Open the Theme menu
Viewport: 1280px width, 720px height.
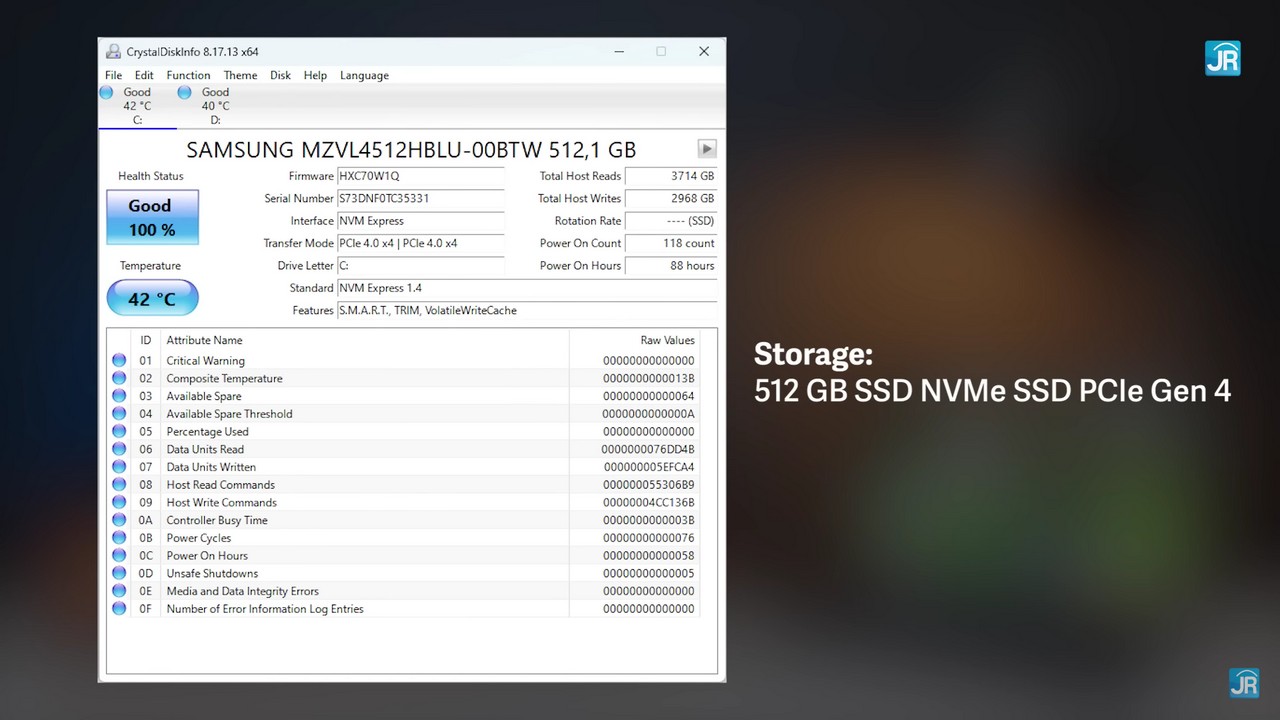[240, 75]
